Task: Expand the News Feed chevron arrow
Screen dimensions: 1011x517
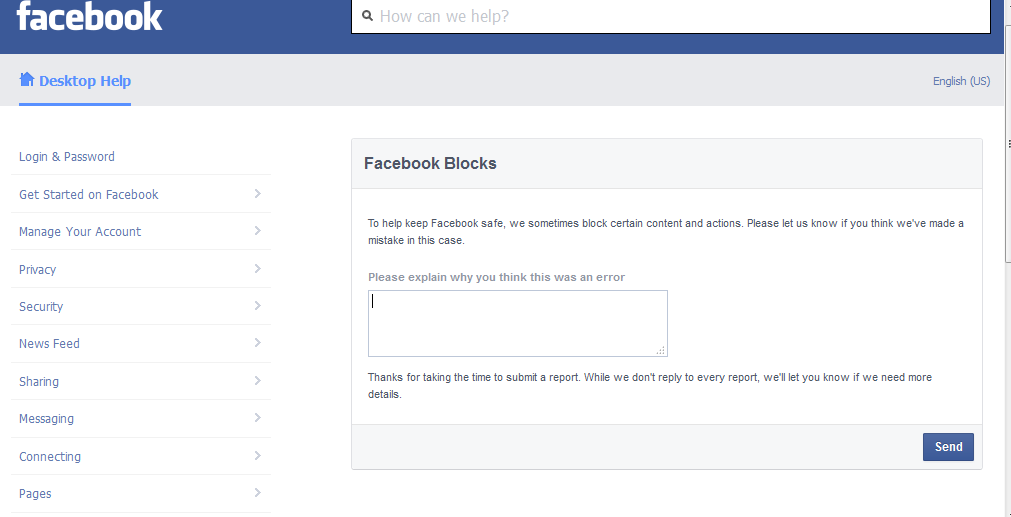Action: 257,342
